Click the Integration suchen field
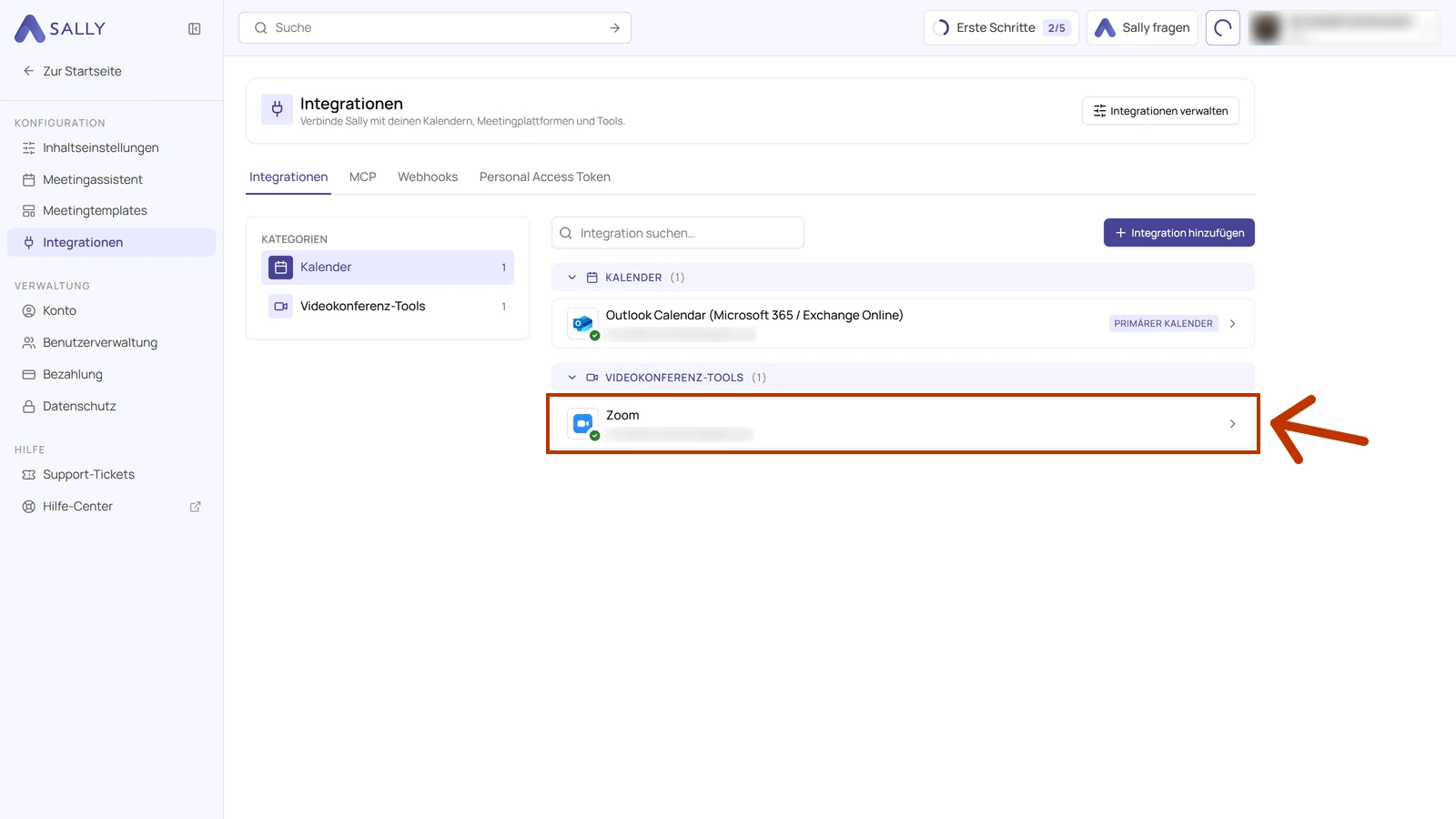 (678, 233)
